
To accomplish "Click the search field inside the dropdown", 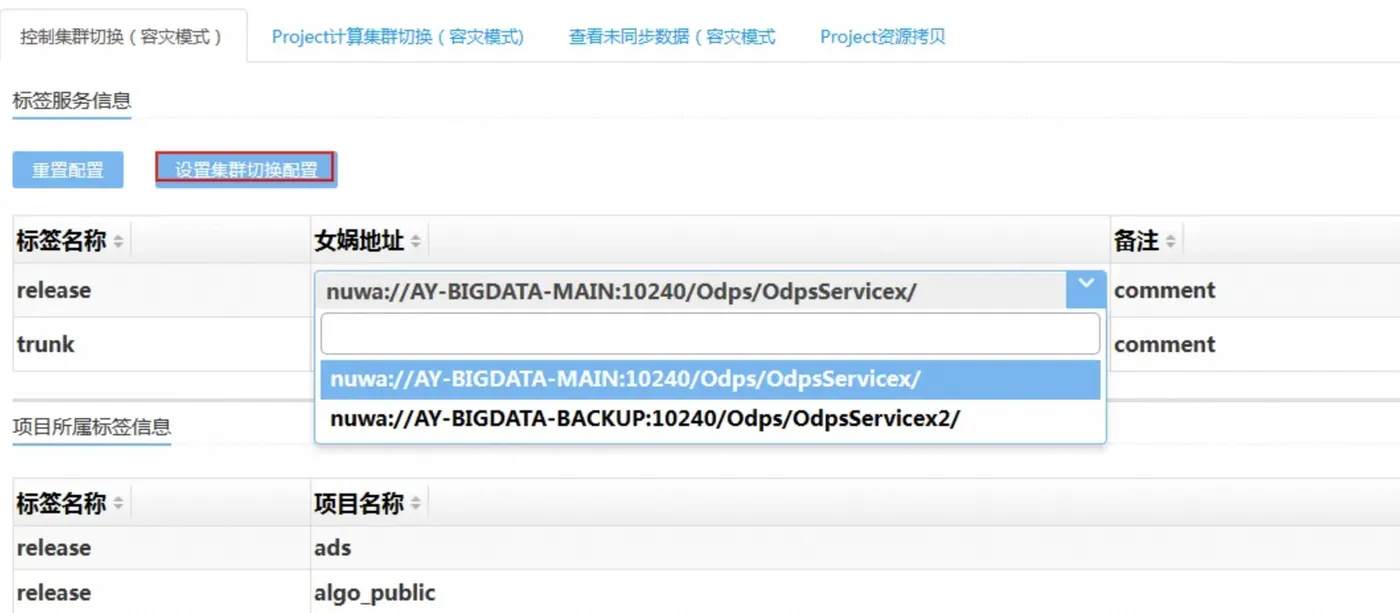I will pos(710,334).
